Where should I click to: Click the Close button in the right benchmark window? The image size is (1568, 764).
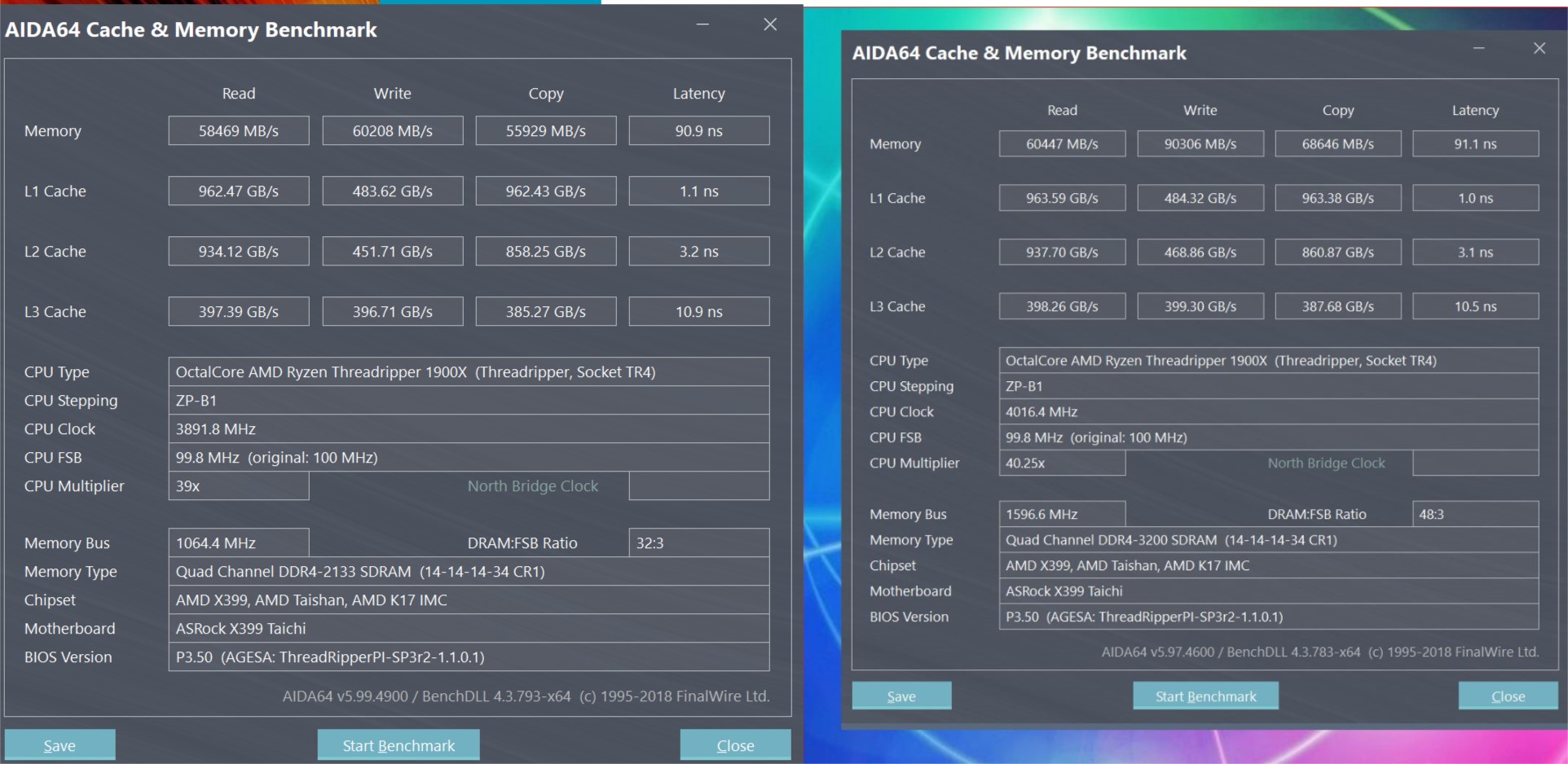1508,696
